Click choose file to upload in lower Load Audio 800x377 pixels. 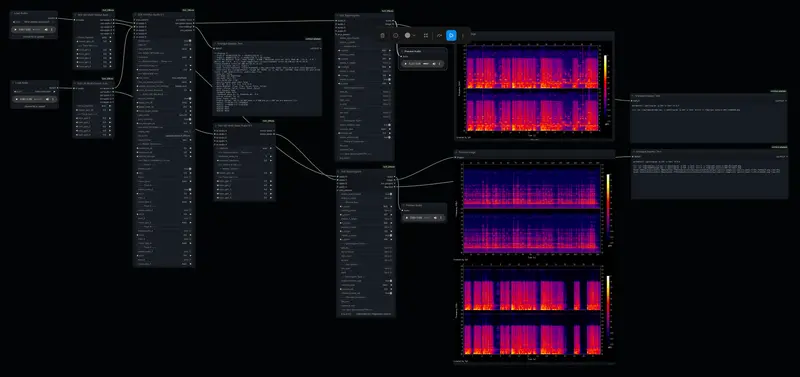point(35,106)
